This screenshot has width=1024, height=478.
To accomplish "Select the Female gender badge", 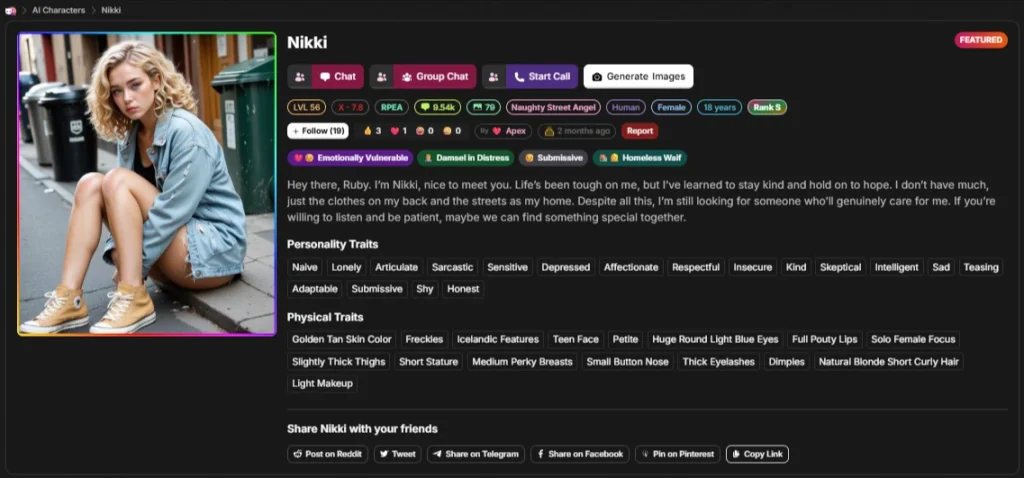I will click(671, 107).
